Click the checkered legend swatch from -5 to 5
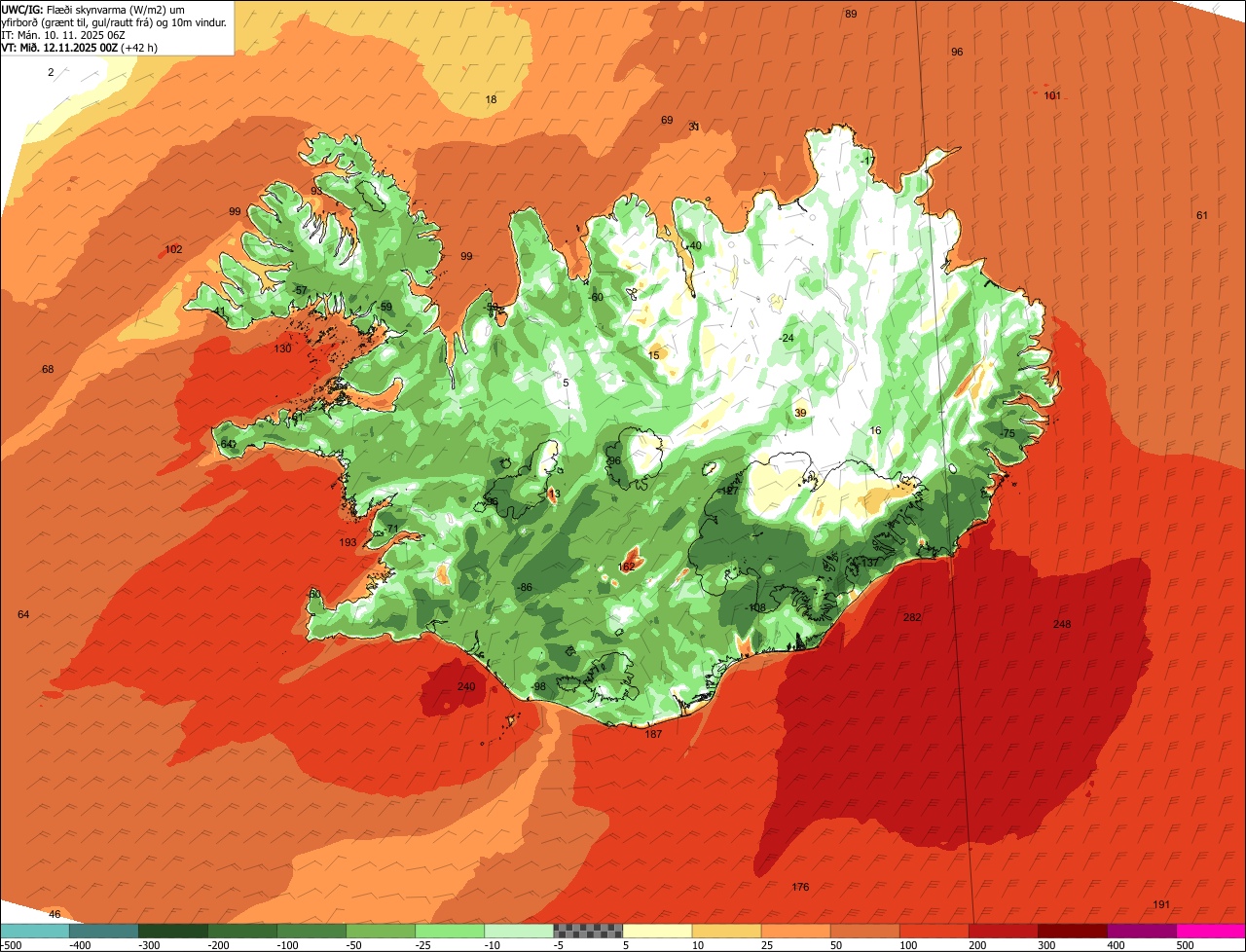This screenshot has width=1246, height=952. click(x=587, y=931)
